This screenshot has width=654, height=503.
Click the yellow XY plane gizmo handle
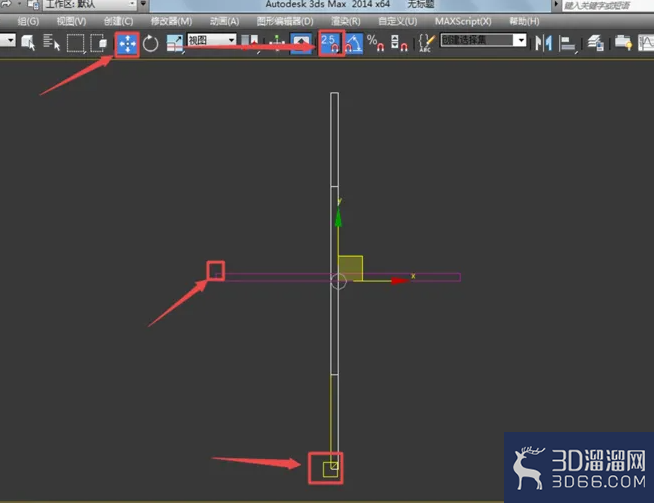(350, 268)
